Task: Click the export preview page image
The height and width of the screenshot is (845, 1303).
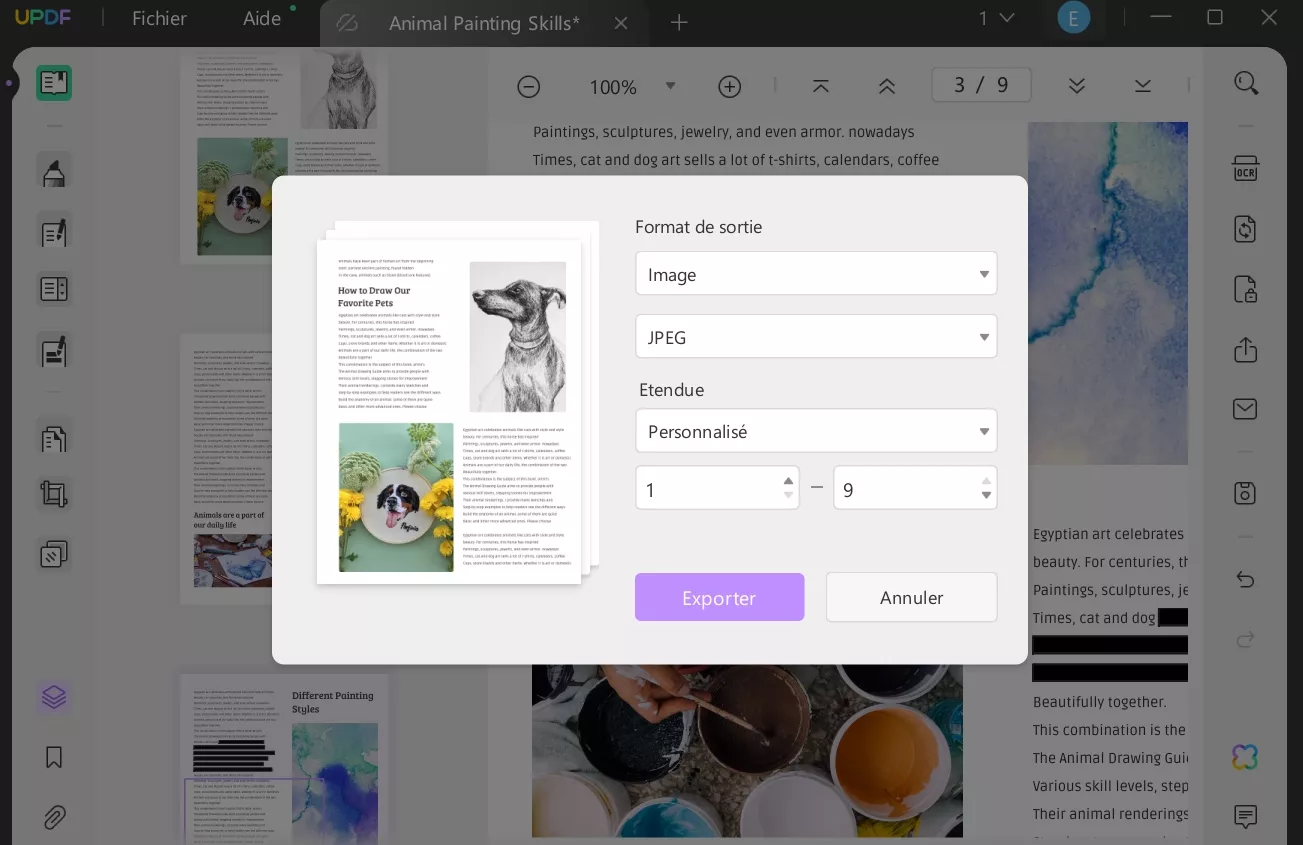Action: [449, 410]
